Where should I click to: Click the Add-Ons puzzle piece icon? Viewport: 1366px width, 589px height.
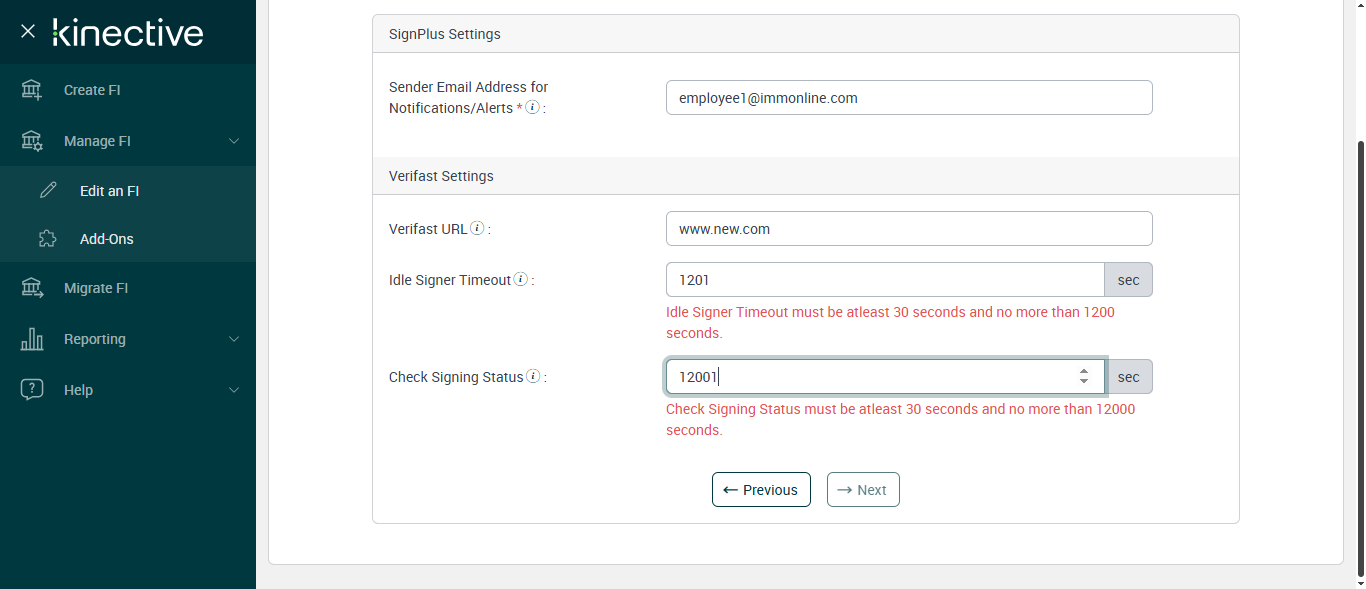47,239
